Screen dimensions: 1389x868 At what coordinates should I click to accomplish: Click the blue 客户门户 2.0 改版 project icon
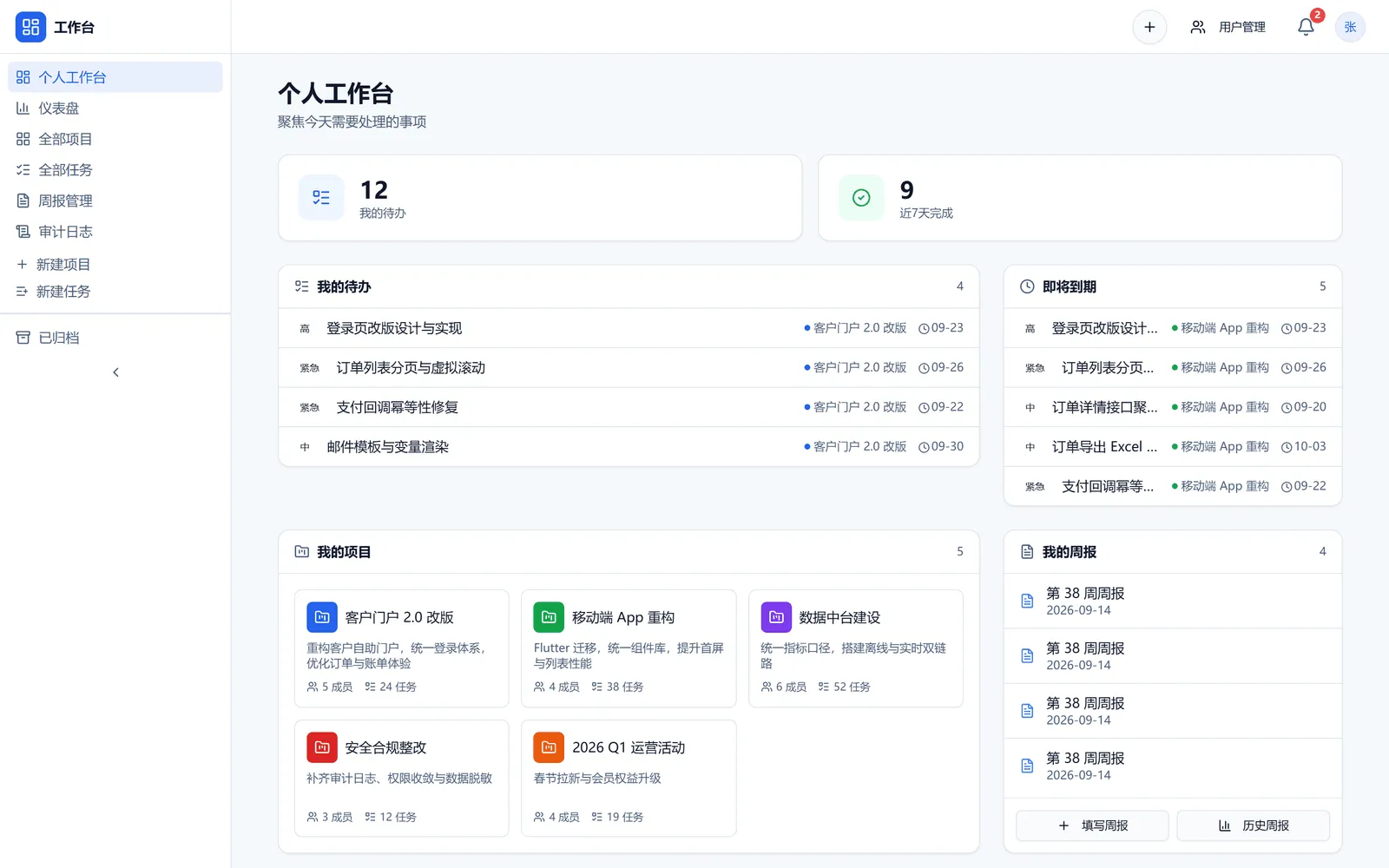(x=322, y=617)
